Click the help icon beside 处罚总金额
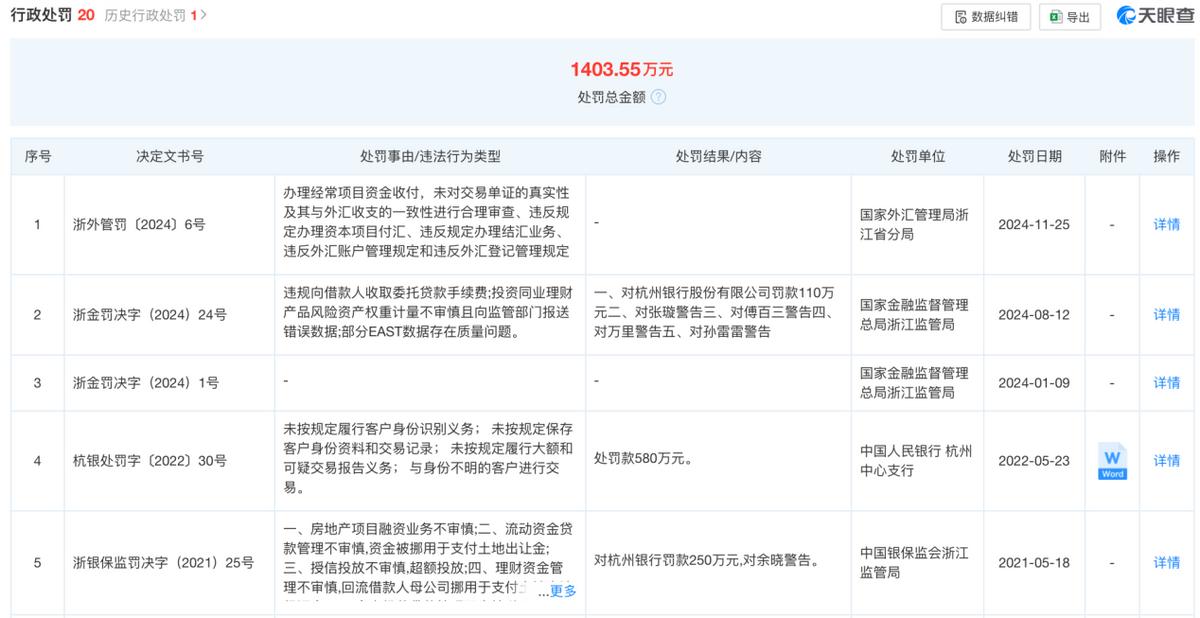 tap(658, 97)
